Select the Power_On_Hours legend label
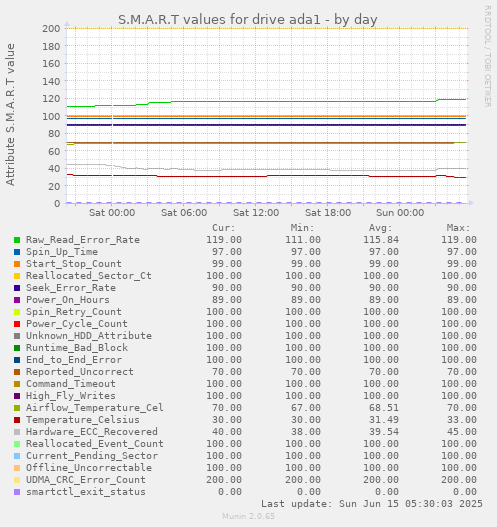Screen dimensions: 497x527 point(68,300)
